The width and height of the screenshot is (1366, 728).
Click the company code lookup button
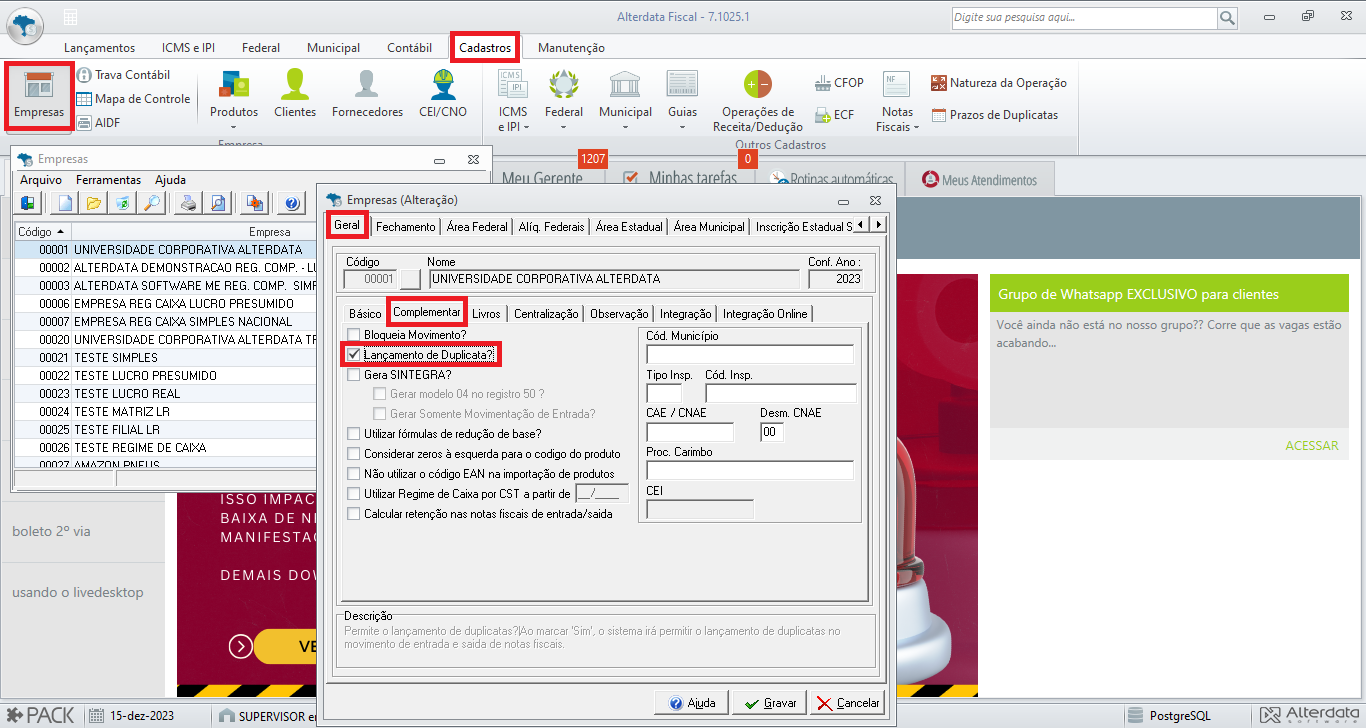pyautogui.click(x=410, y=279)
